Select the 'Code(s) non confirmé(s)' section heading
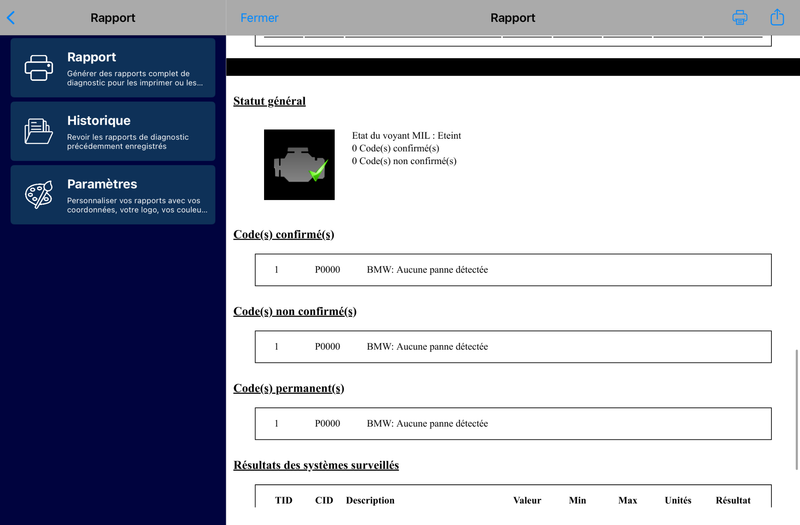 [x=295, y=312]
